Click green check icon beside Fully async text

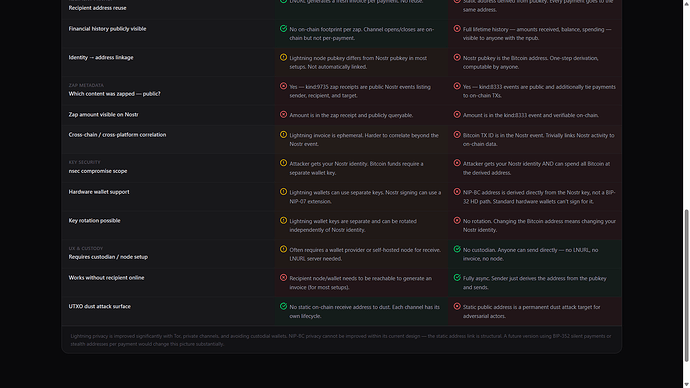(457, 278)
